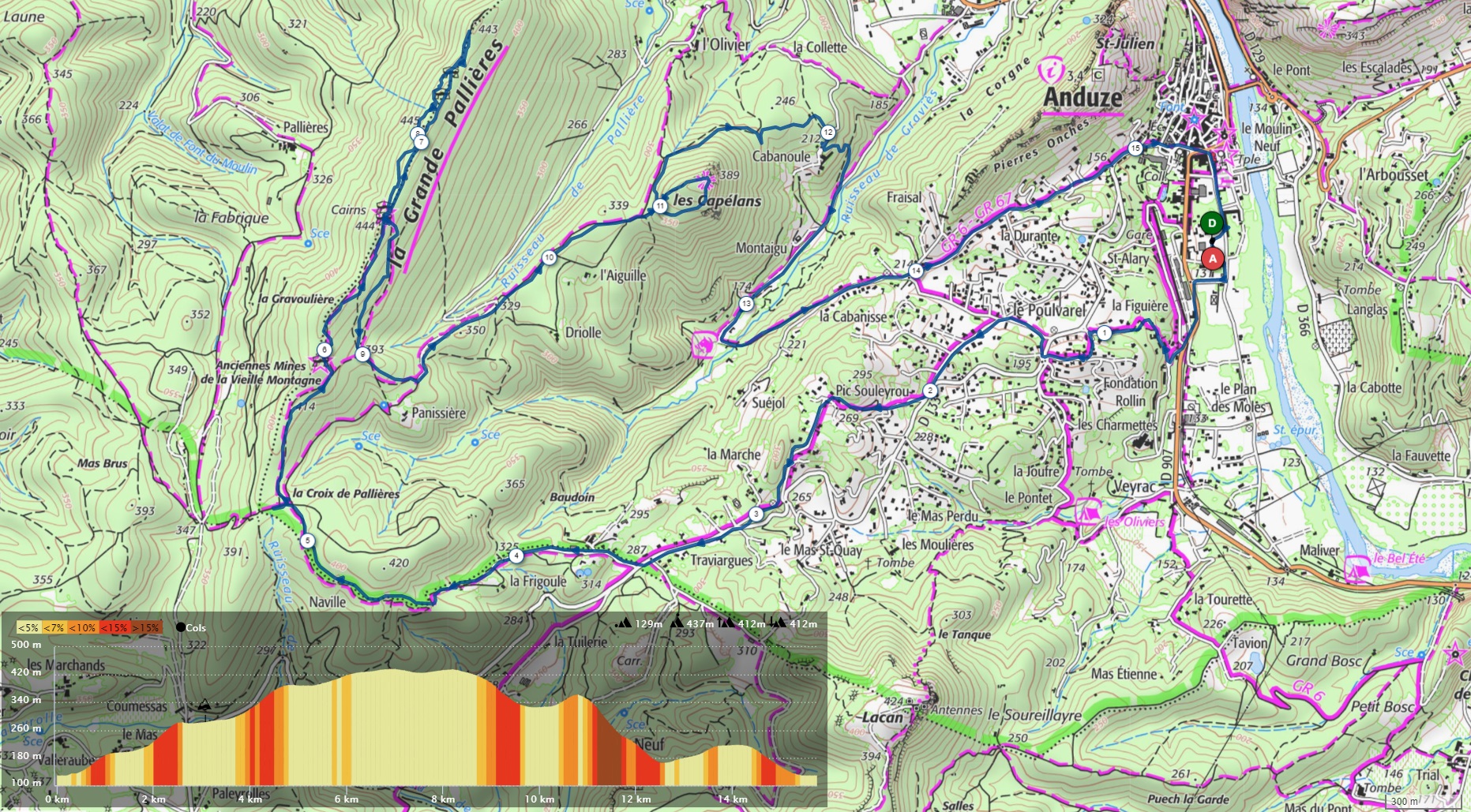Click the magenta star landmark beside Tple

(1229, 155)
